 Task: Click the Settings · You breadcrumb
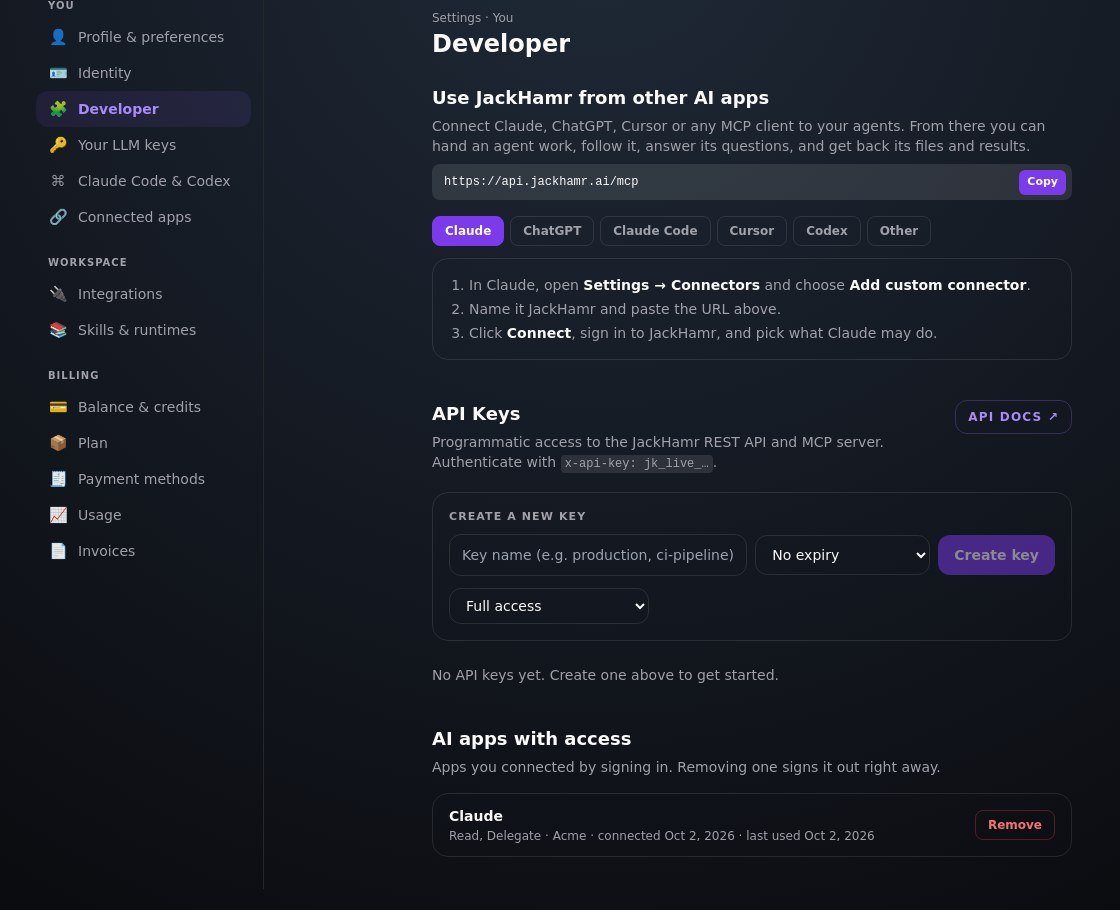[472, 17]
